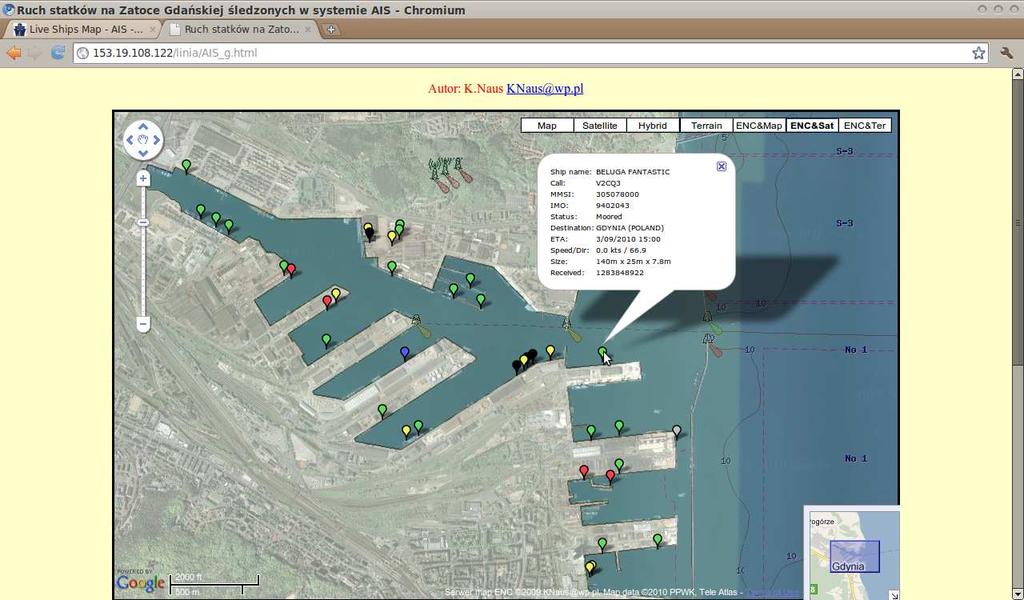The image size is (1024, 600).
Task: Bookmark this page with the star icon
Action: pos(978,53)
